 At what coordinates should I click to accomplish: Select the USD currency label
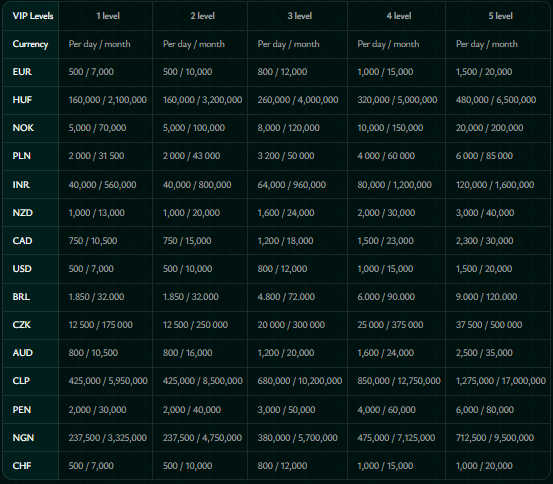pyautogui.click(x=22, y=269)
